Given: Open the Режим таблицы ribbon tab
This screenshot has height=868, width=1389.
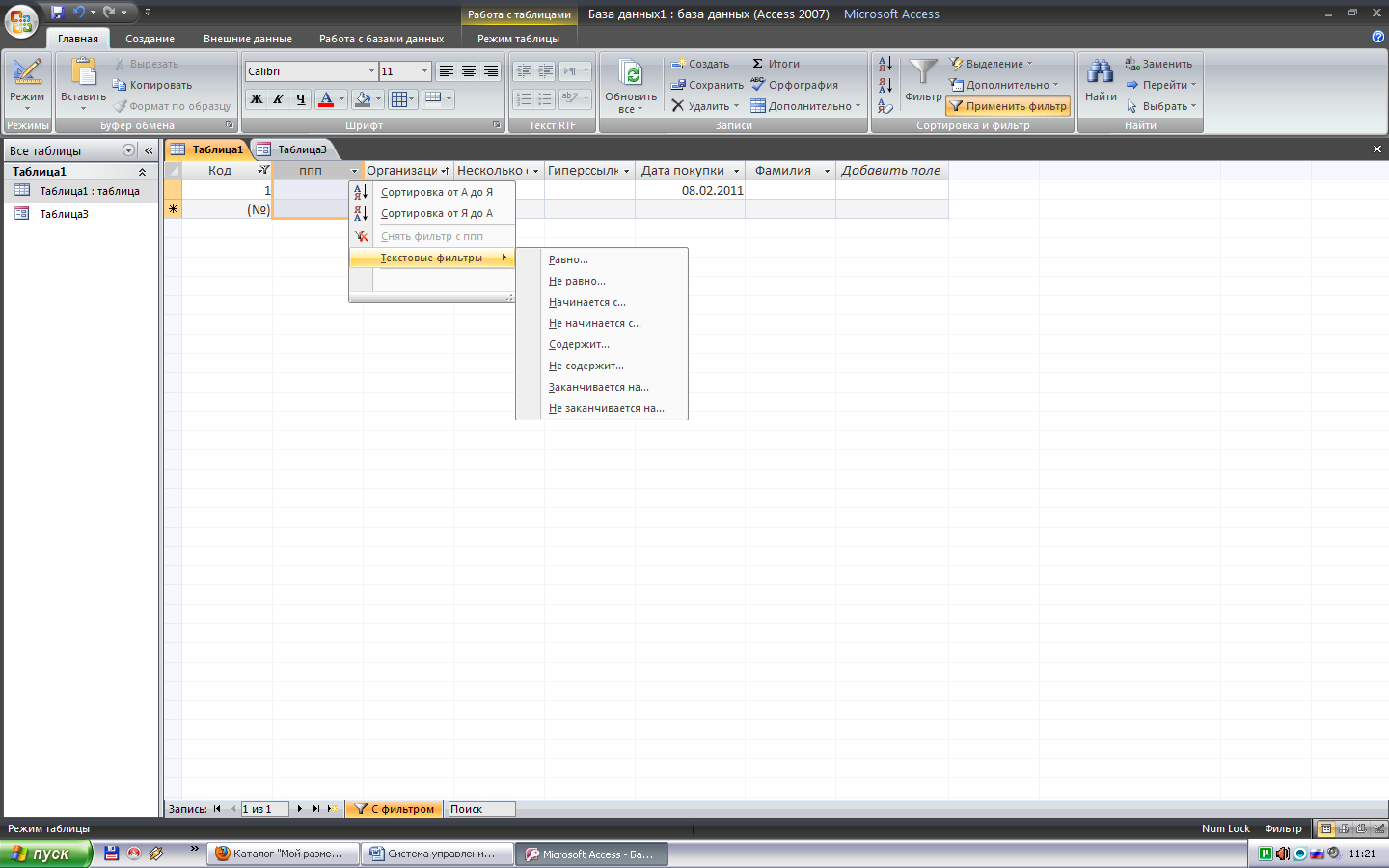Looking at the screenshot, I should click(518, 39).
